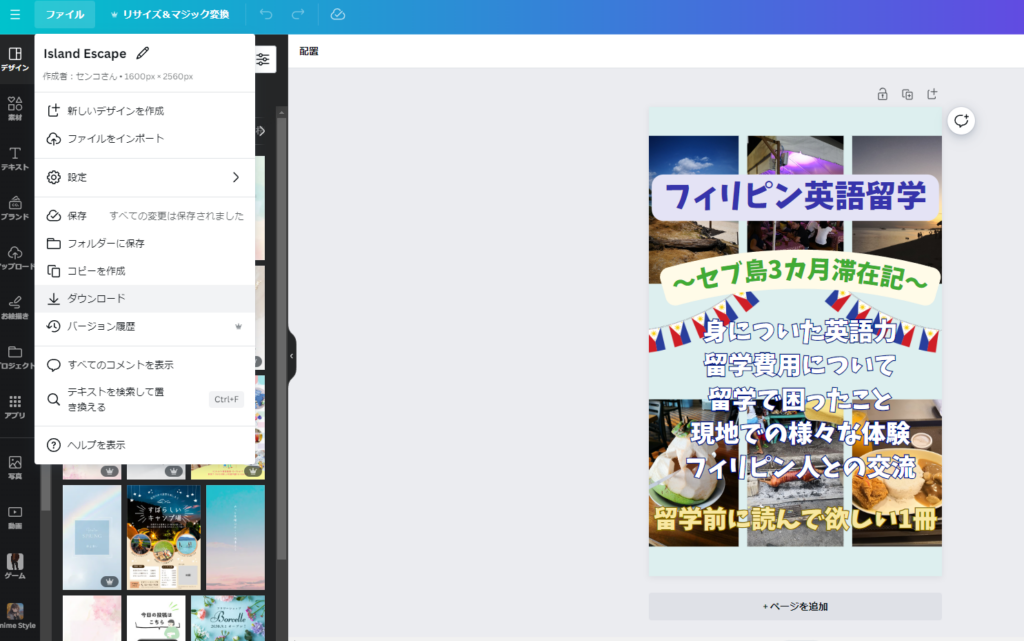Click the add page icon above canvas

pyautogui.click(x=932, y=94)
